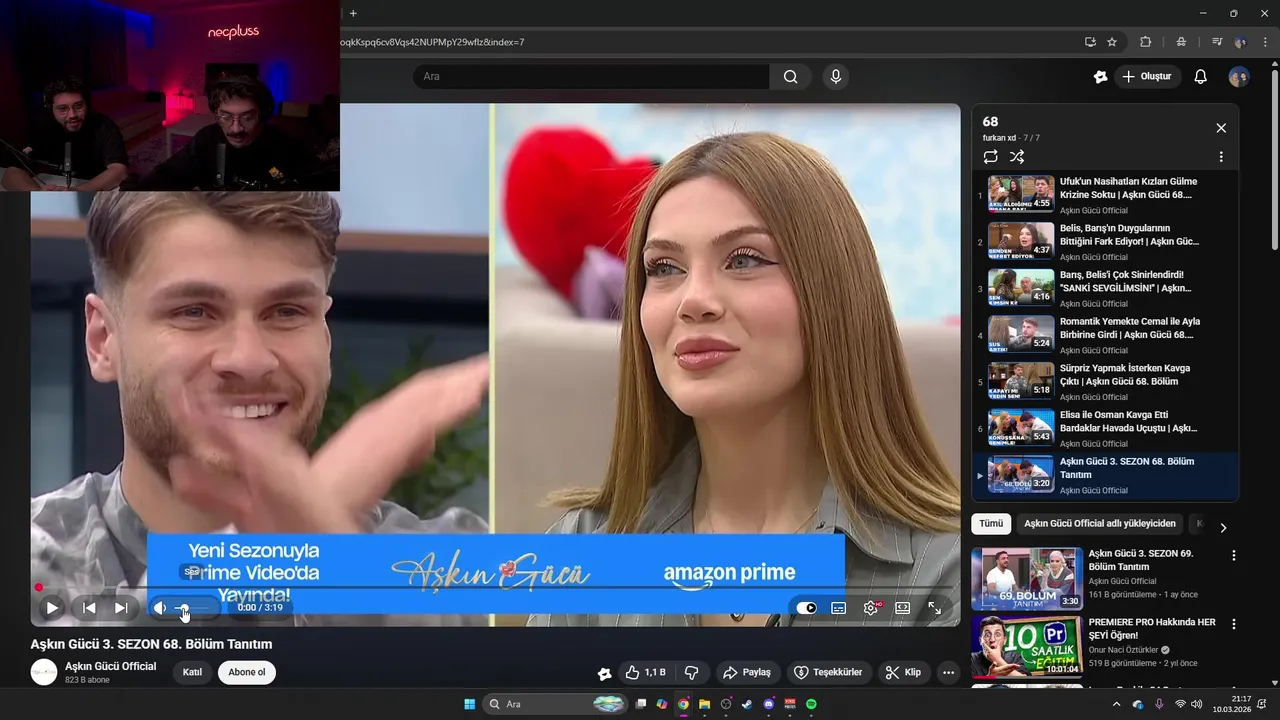The width and height of the screenshot is (1280, 720).
Task: Select Aşkın Gücü Official adlı yükleyiciden chip
Action: click(1100, 524)
